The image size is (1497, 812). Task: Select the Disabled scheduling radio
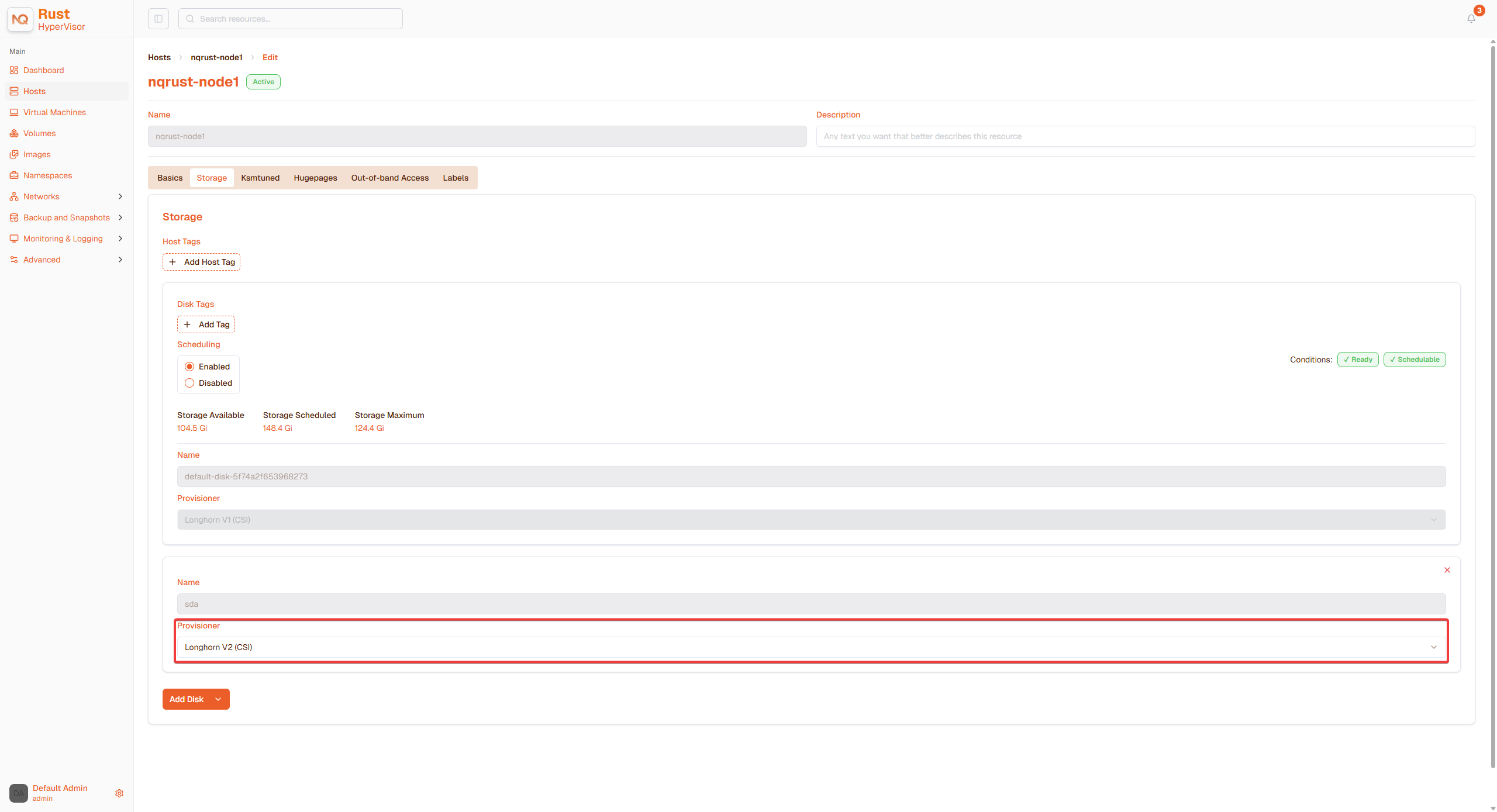[189, 383]
